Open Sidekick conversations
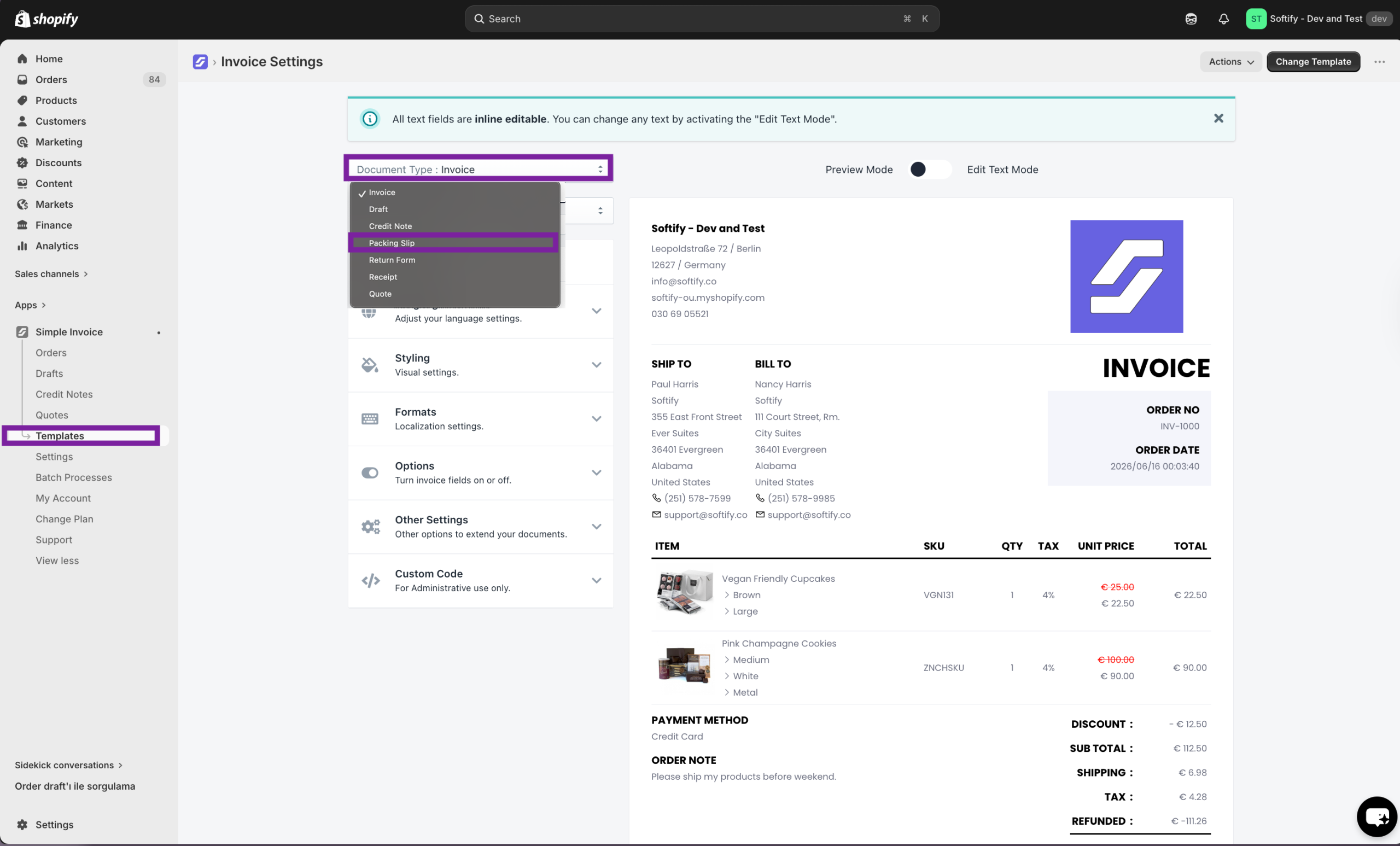 pos(69,765)
